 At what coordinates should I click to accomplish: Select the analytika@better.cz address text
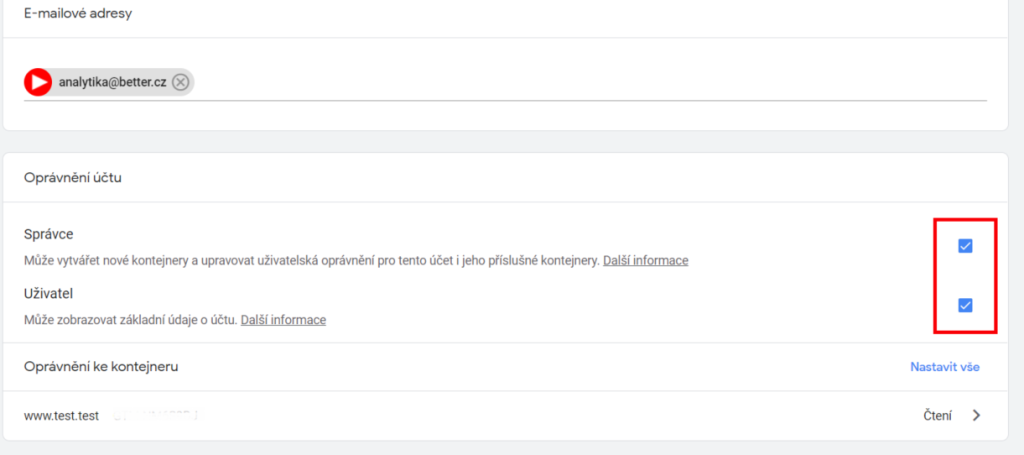[x=112, y=83]
